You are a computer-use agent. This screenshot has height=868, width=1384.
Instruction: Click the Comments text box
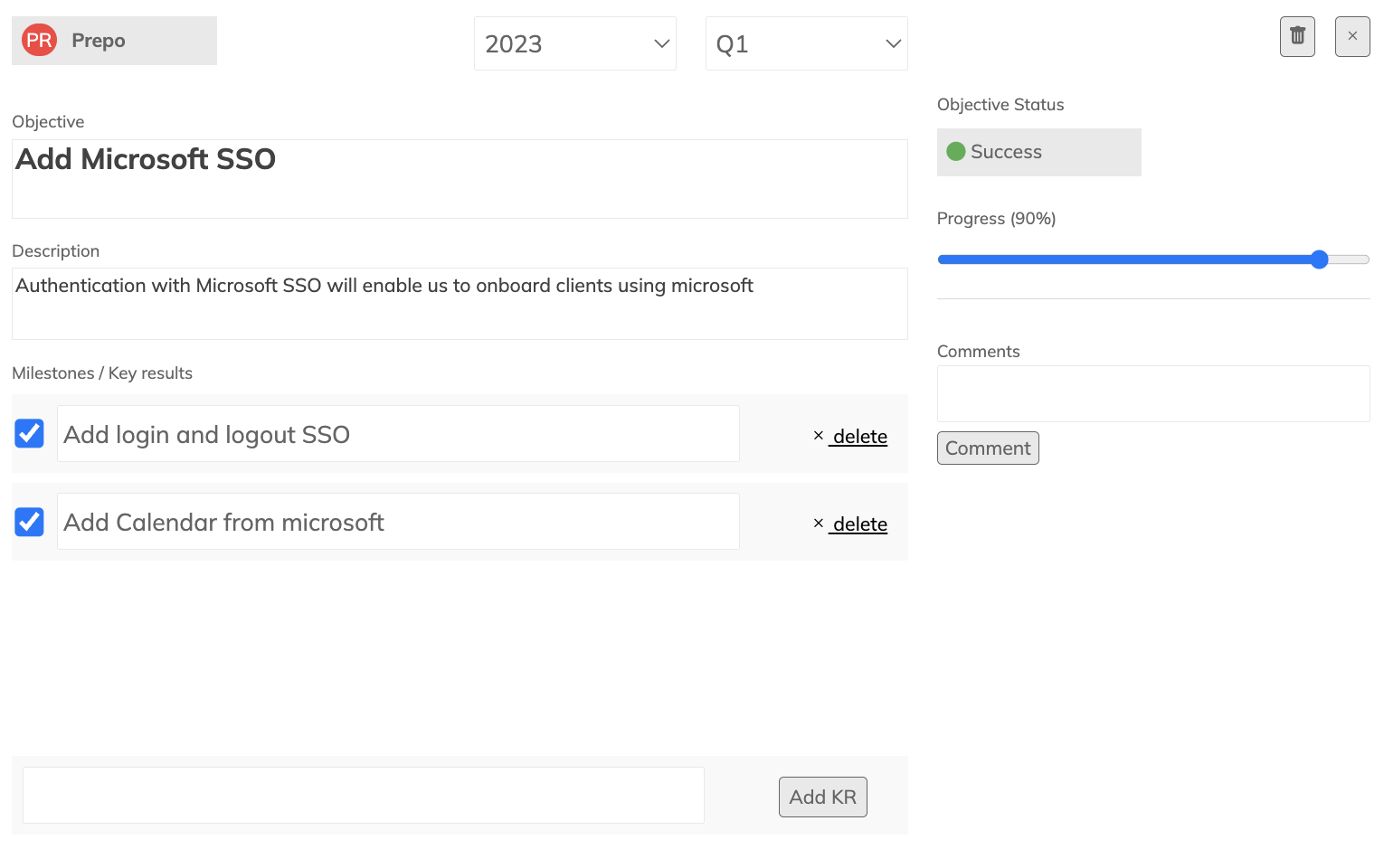click(x=1152, y=393)
